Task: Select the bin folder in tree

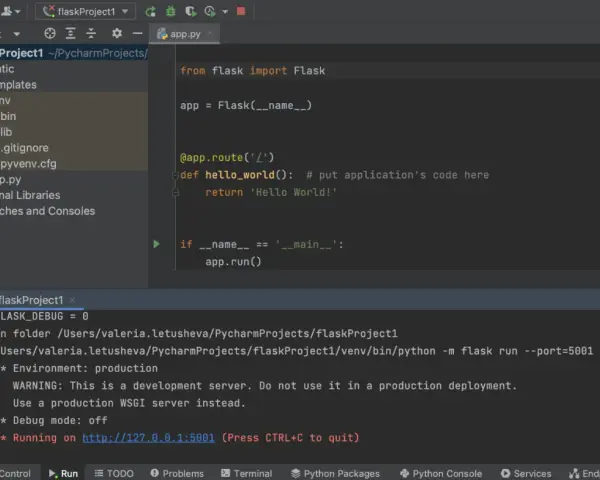Action: [x=74, y=116]
